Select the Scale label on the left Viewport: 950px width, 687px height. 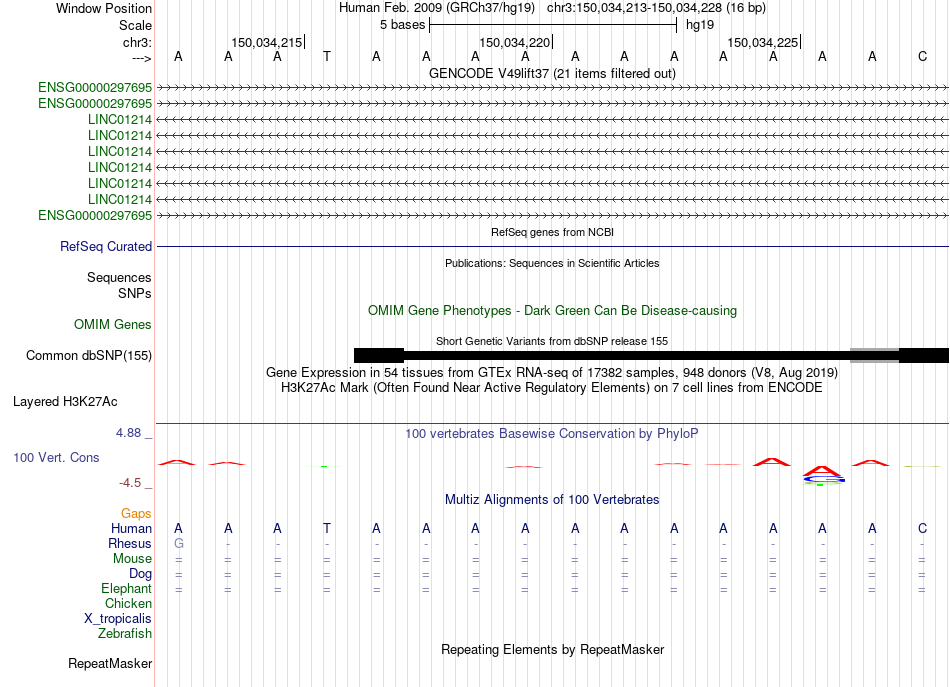tap(135, 25)
